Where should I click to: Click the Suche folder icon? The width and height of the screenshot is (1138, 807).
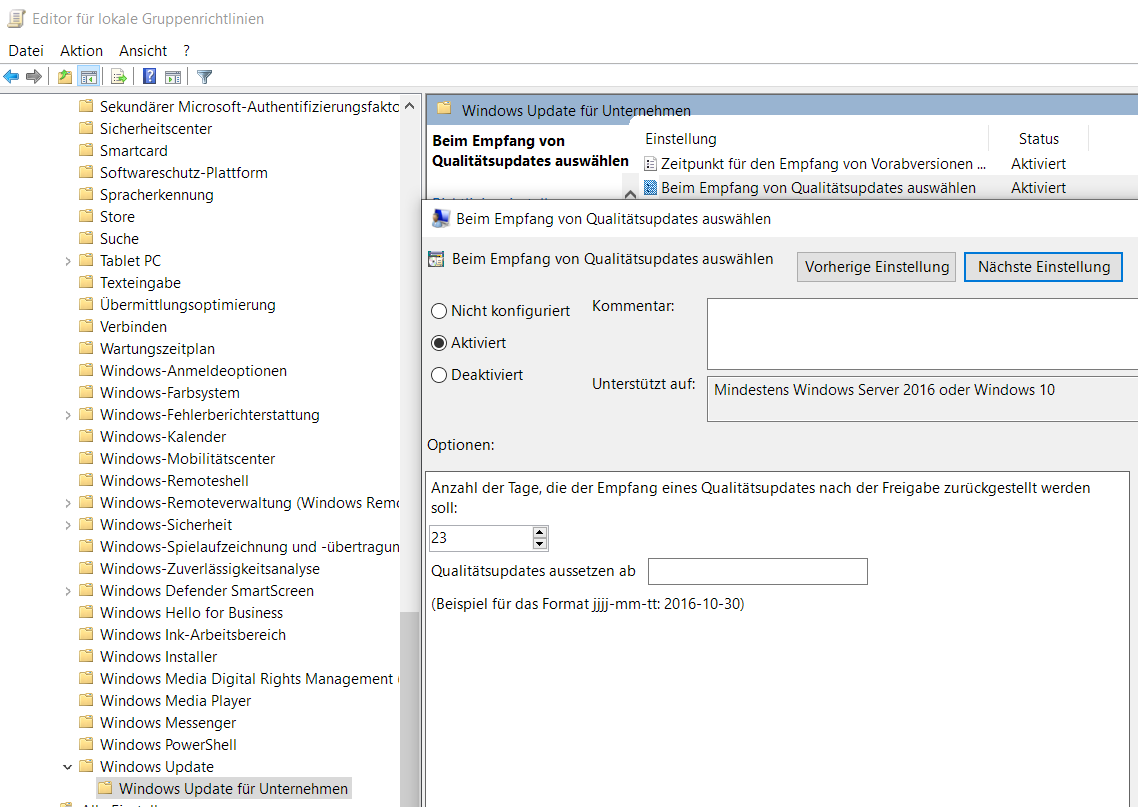pyautogui.click(x=86, y=238)
